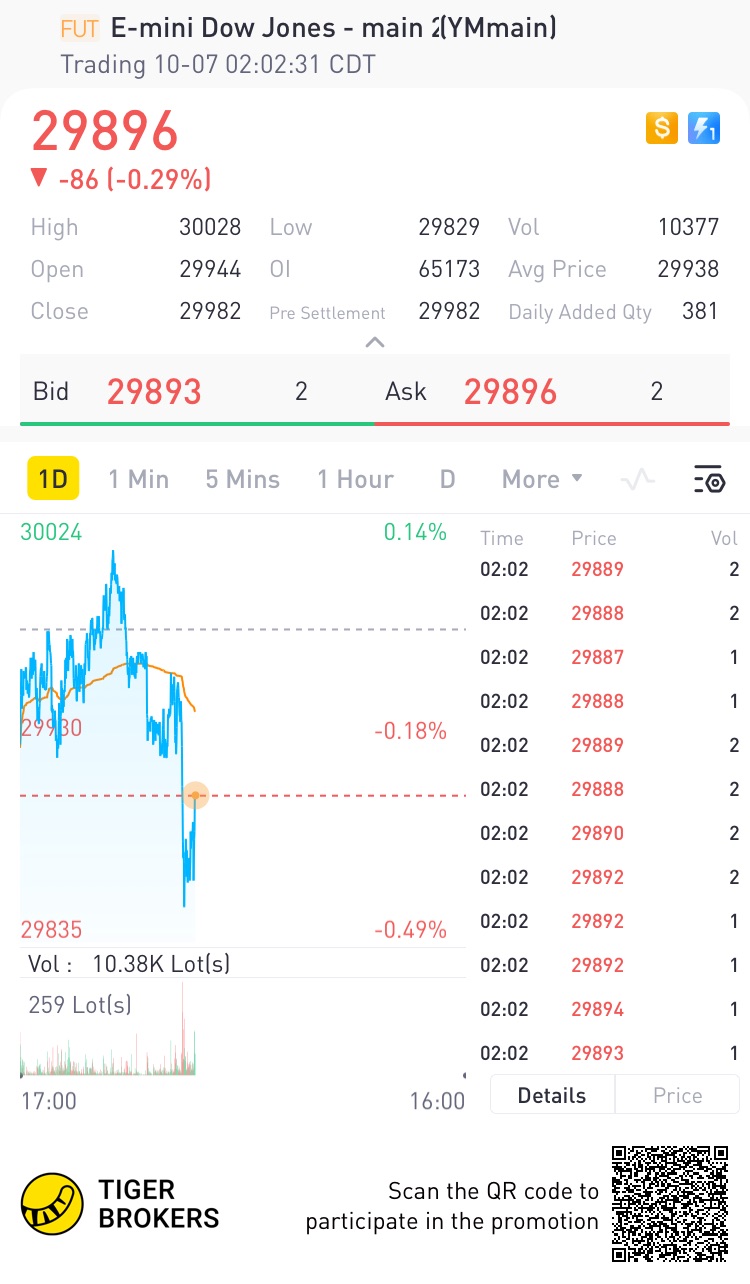The height and width of the screenshot is (1284, 750).
Task: Toggle the chart indicator wave icon
Action: [637, 480]
